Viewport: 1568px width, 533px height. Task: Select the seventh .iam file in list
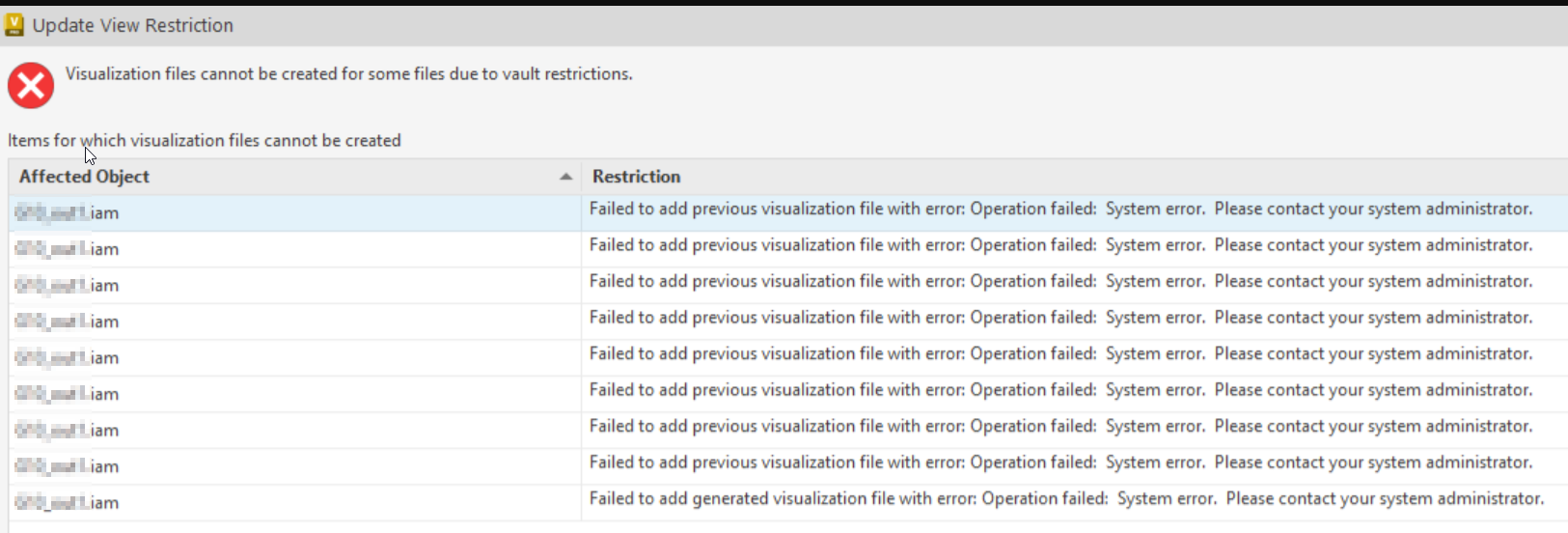(x=68, y=431)
